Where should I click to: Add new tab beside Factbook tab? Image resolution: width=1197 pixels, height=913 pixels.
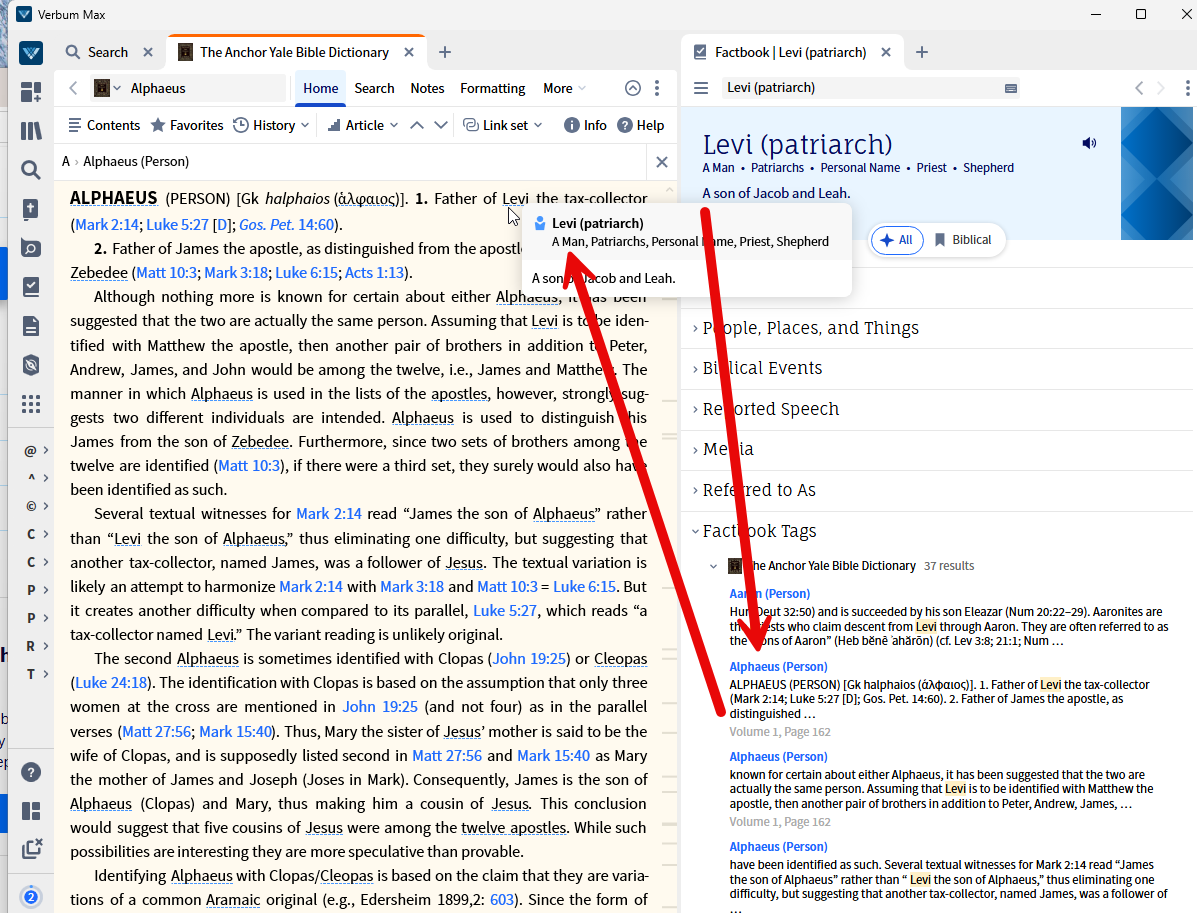921,52
